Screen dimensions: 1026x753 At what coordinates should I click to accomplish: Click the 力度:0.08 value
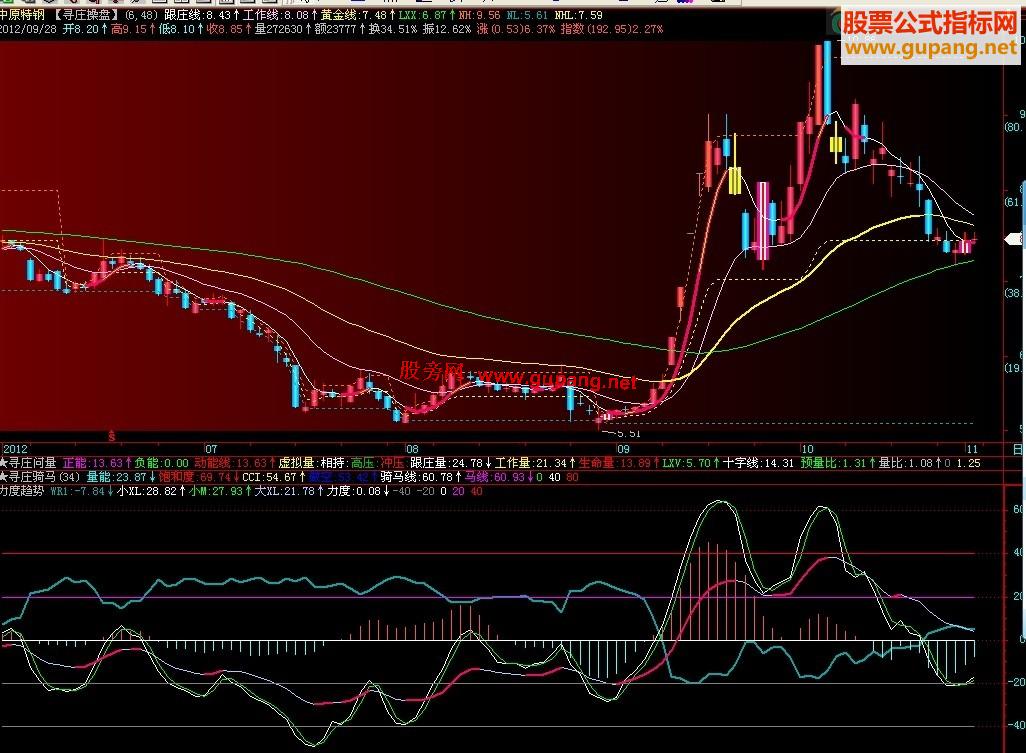click(359, 491)
